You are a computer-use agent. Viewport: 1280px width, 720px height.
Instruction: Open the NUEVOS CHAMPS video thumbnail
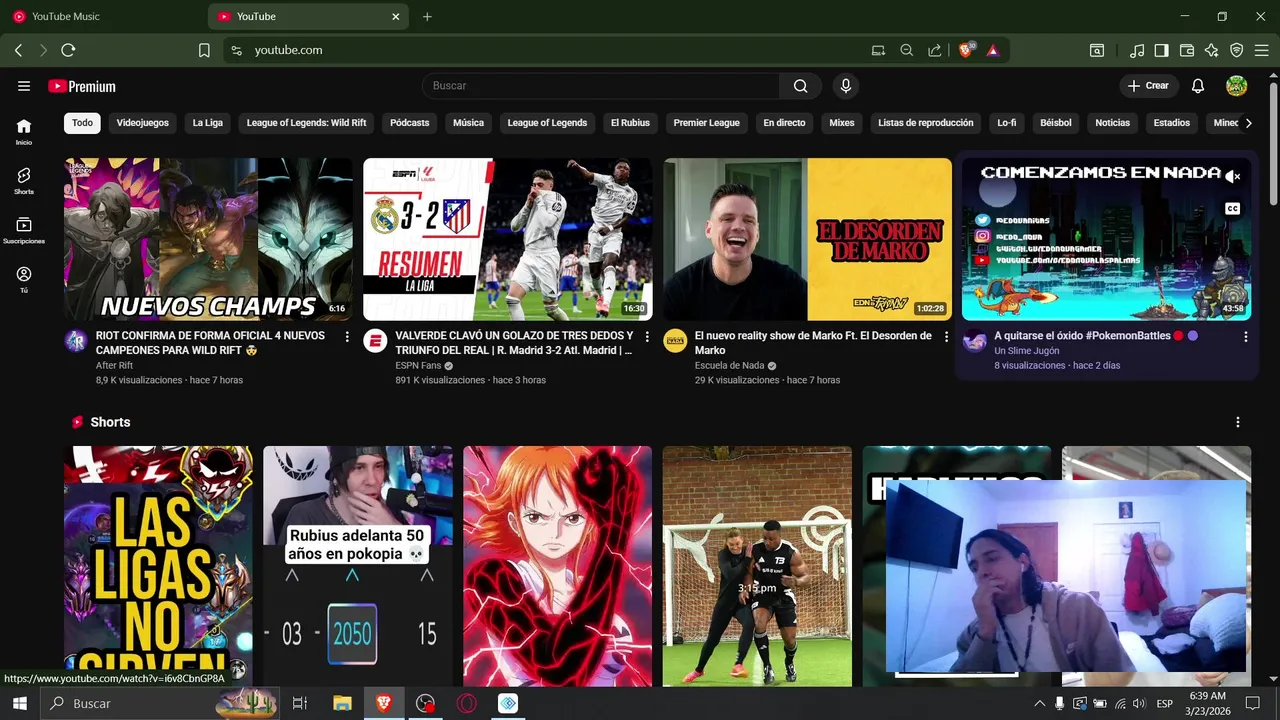[x=208, y=239]
